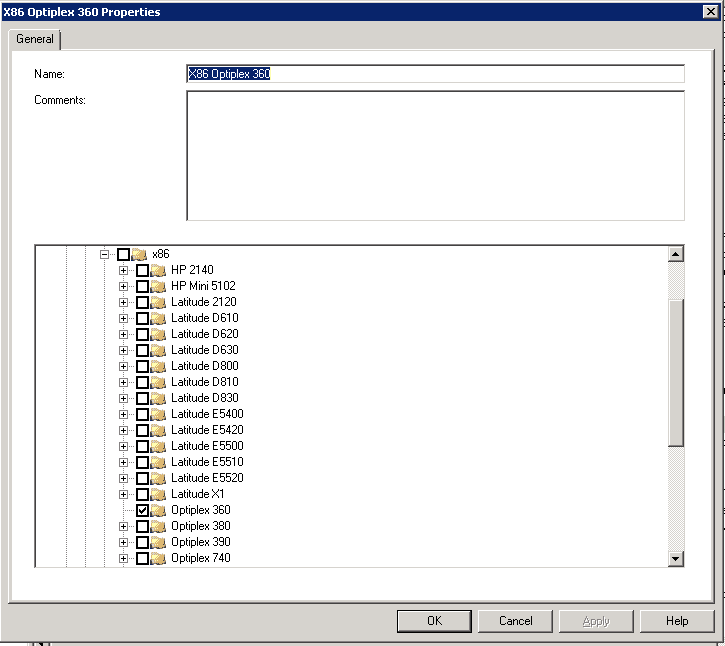Click the Latitude D630 folder icon
Image resolution: width=725 pixels, height=646 pixels.
158,350
